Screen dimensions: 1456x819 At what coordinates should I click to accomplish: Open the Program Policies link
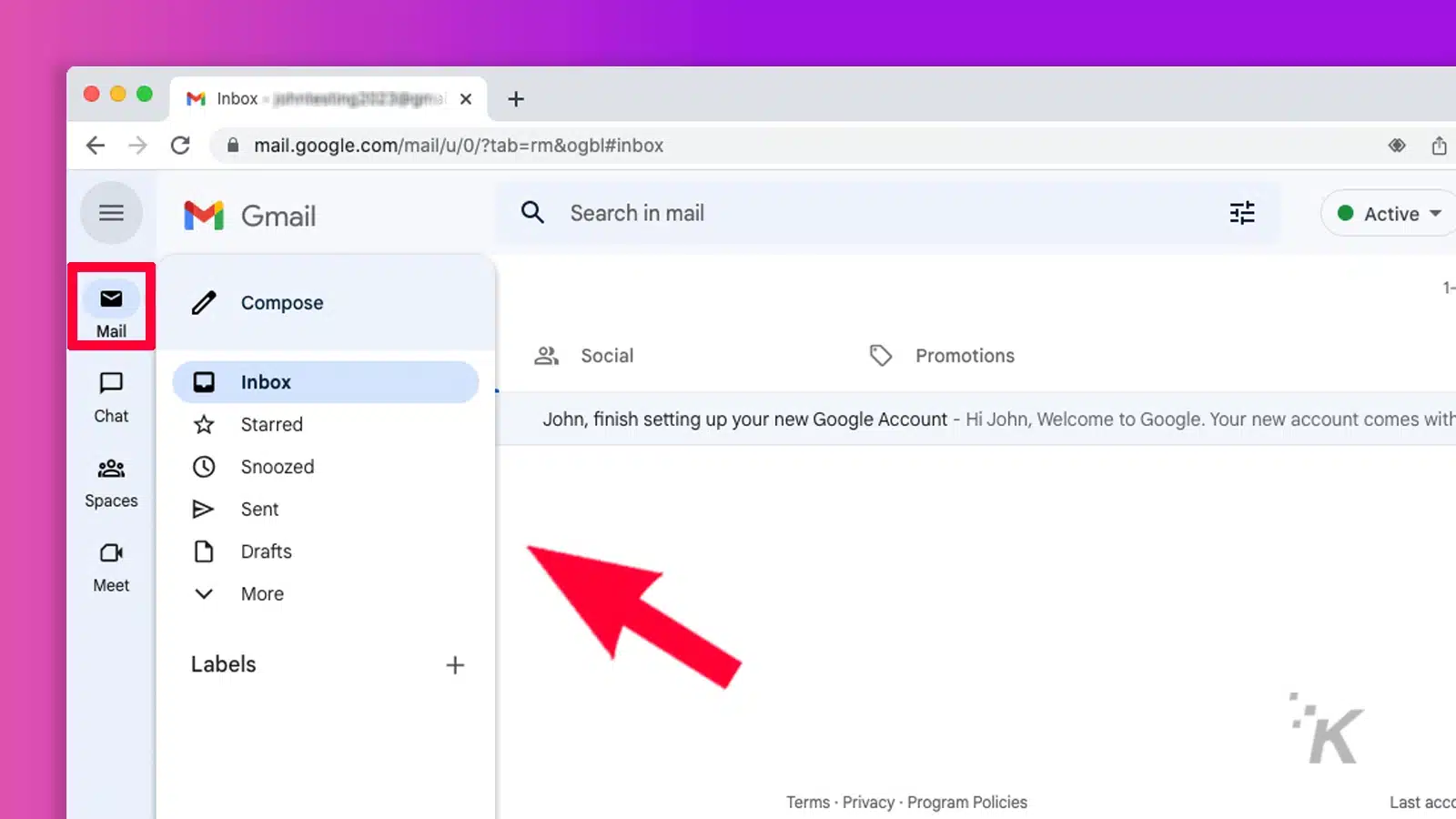[967, 803]
